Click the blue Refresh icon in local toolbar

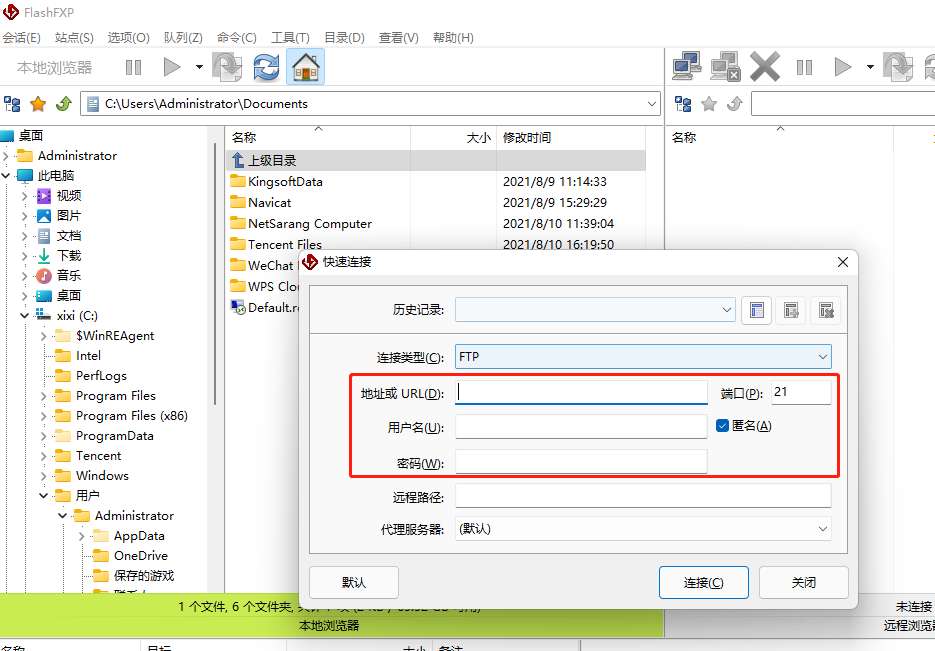pos(266,67)
